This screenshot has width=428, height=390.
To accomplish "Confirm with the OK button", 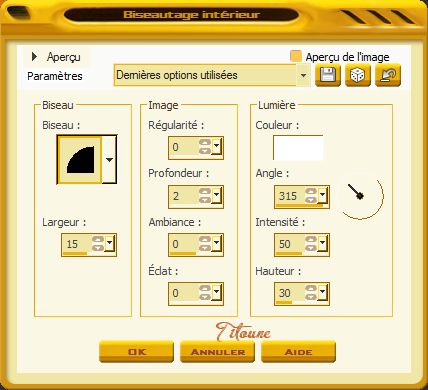I will (x=137, y=351).
